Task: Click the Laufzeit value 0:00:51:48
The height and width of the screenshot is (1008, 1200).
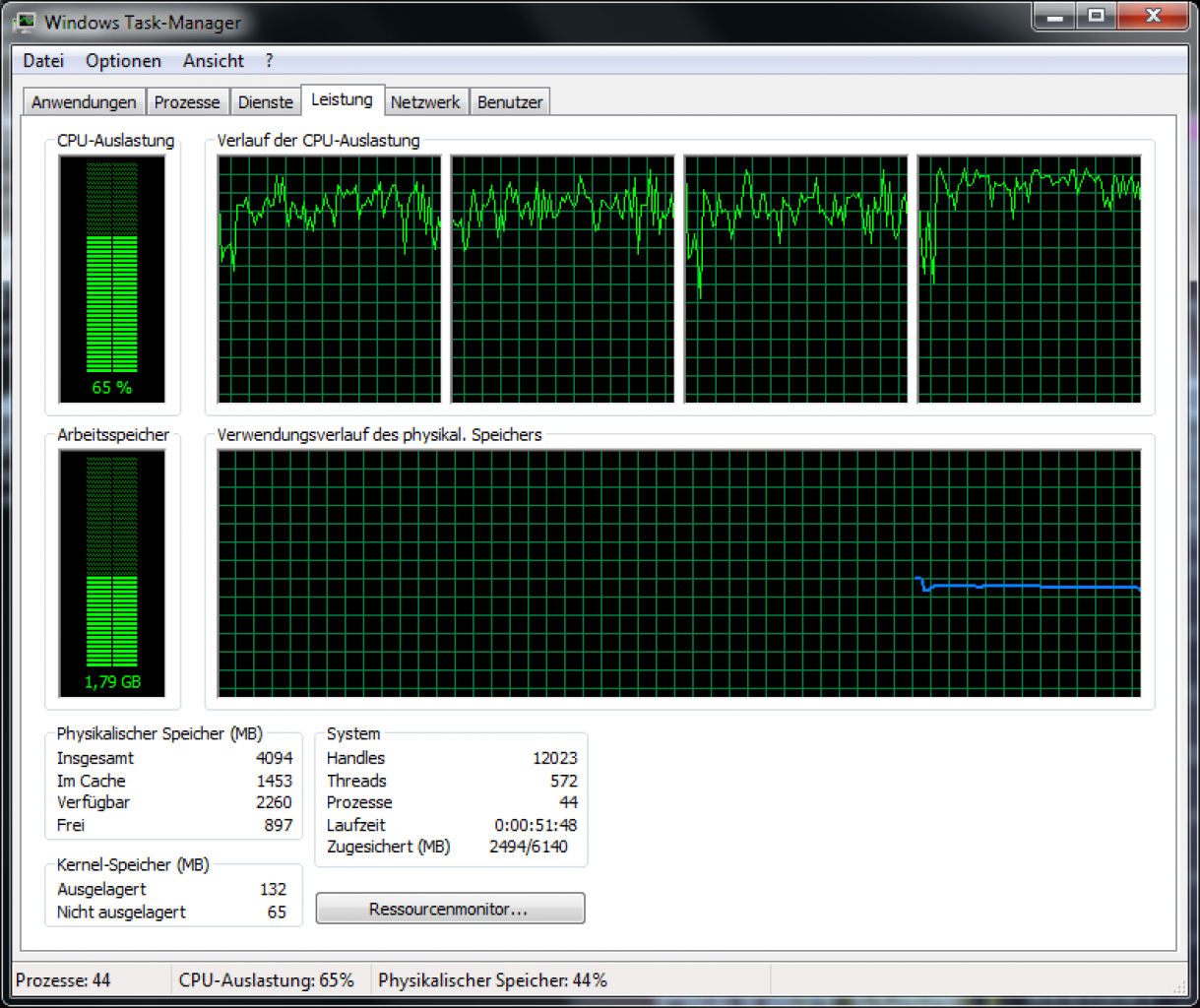Action: point(536,825)
